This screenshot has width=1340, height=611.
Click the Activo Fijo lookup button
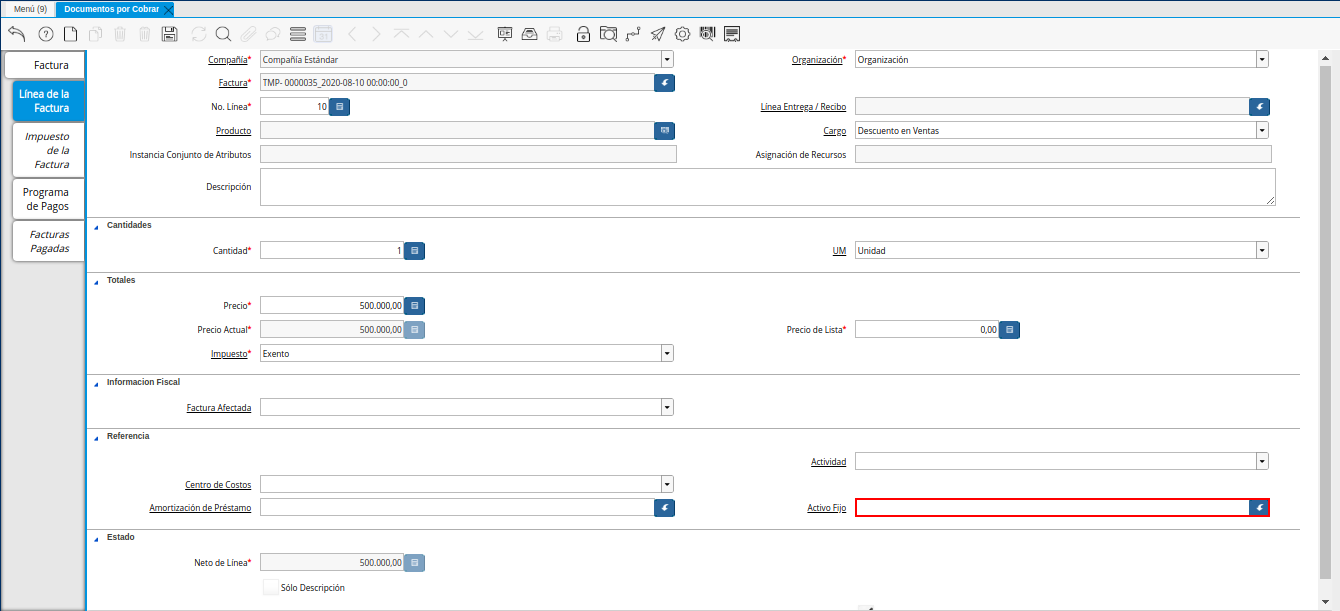pos(1259,508)
